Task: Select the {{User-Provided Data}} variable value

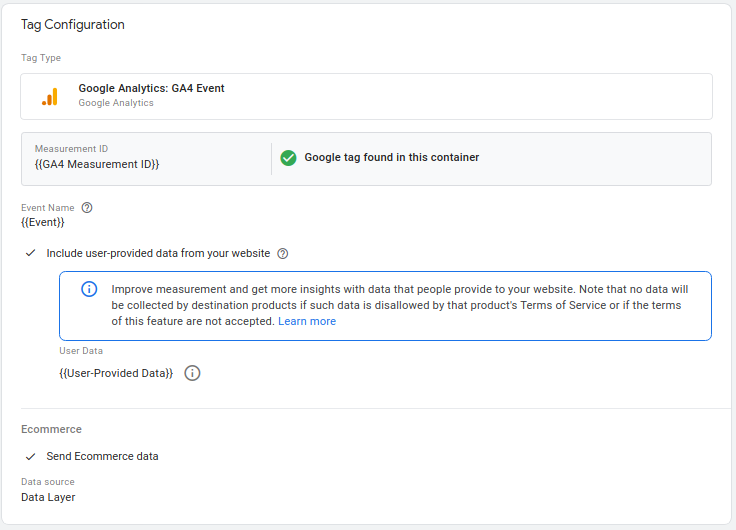Action: [116, 373]
